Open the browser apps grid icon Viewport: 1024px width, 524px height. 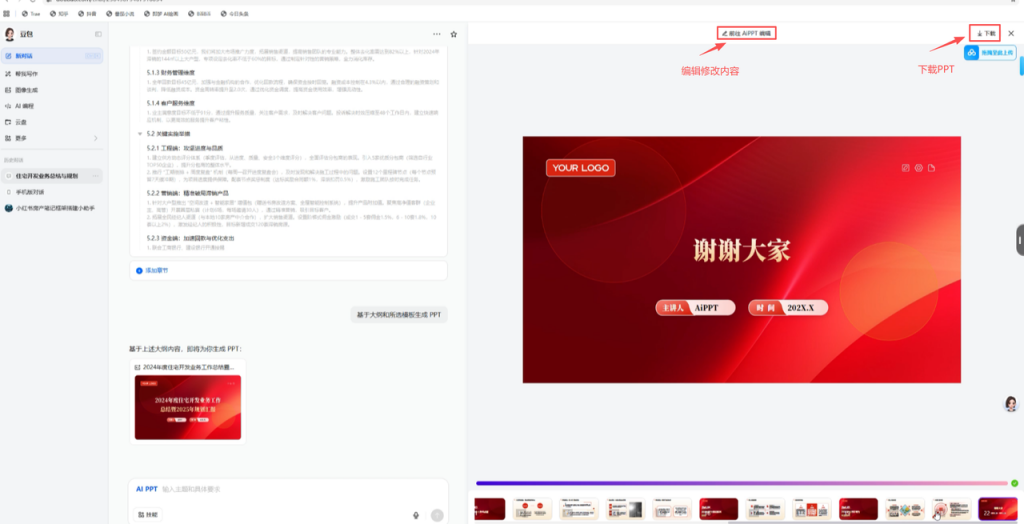[x=7, y=13]
